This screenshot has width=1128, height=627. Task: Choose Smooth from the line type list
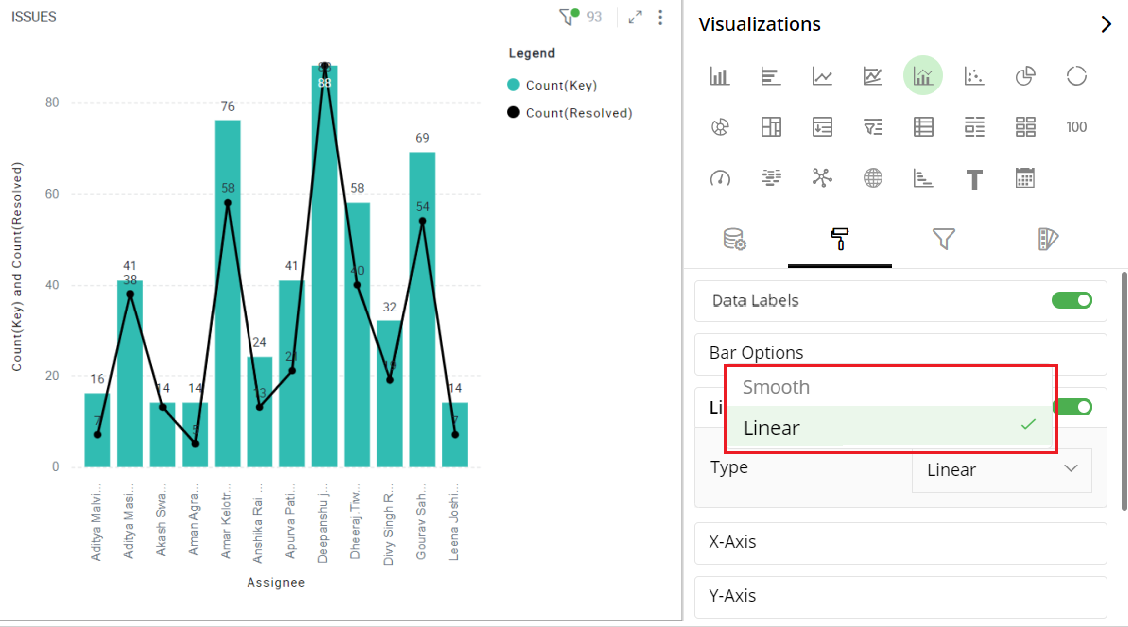tap(890, 388)
